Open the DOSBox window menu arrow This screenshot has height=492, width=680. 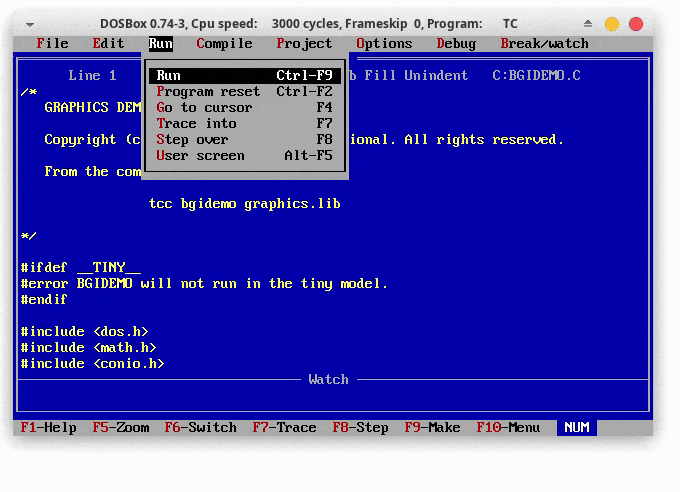(30, 24)
